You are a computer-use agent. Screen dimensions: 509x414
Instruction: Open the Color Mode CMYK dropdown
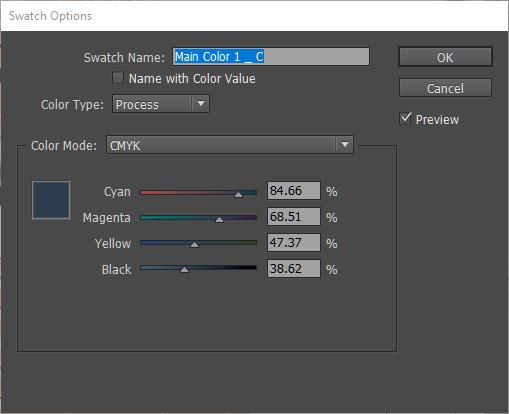230,145
